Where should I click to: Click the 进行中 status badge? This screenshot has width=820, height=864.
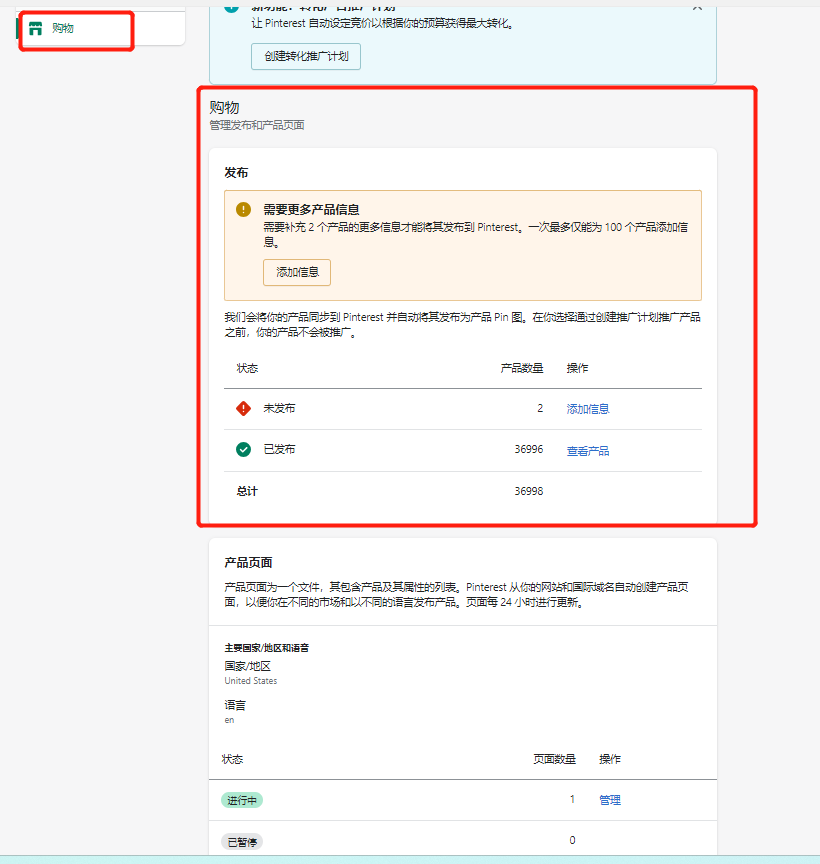click(242, 800)
